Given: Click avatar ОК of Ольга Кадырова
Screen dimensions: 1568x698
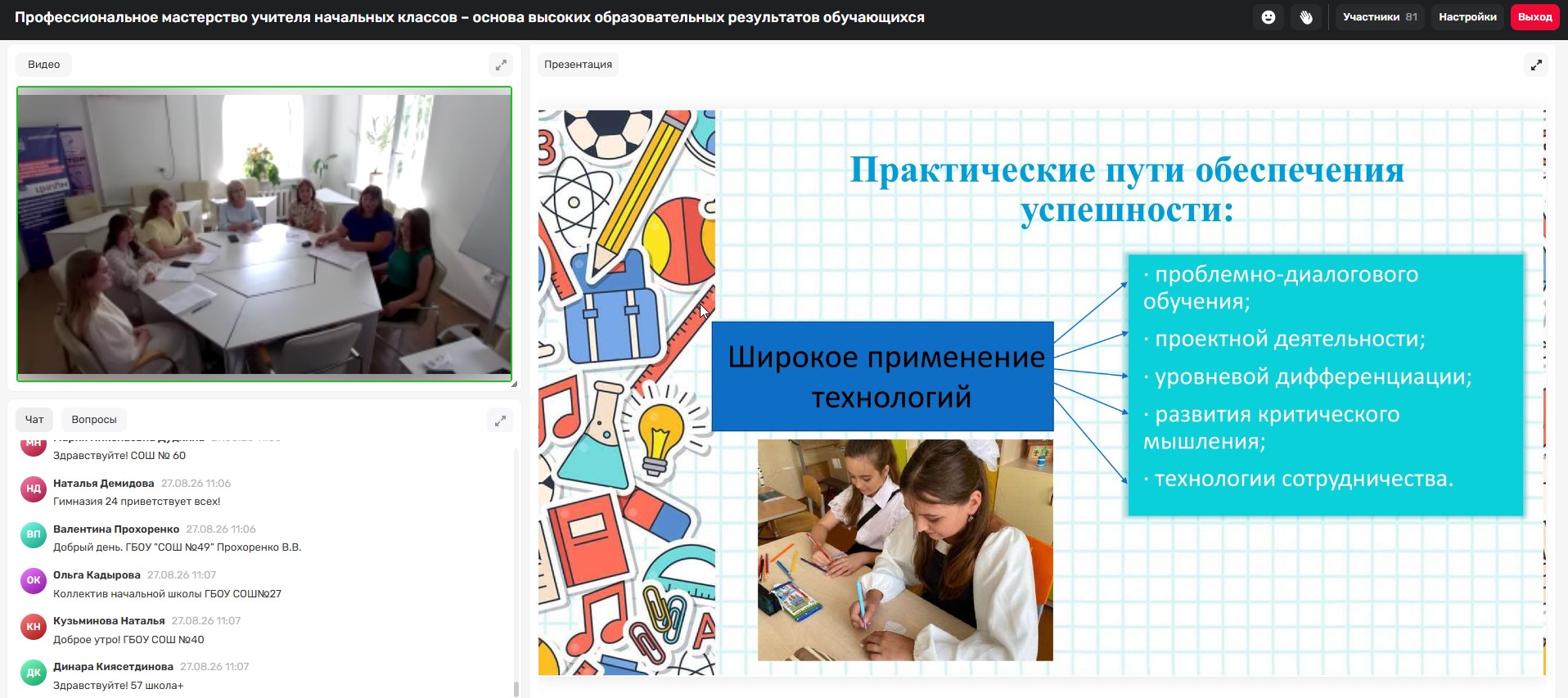Looking at the screenshot, I should coord(34,581).
